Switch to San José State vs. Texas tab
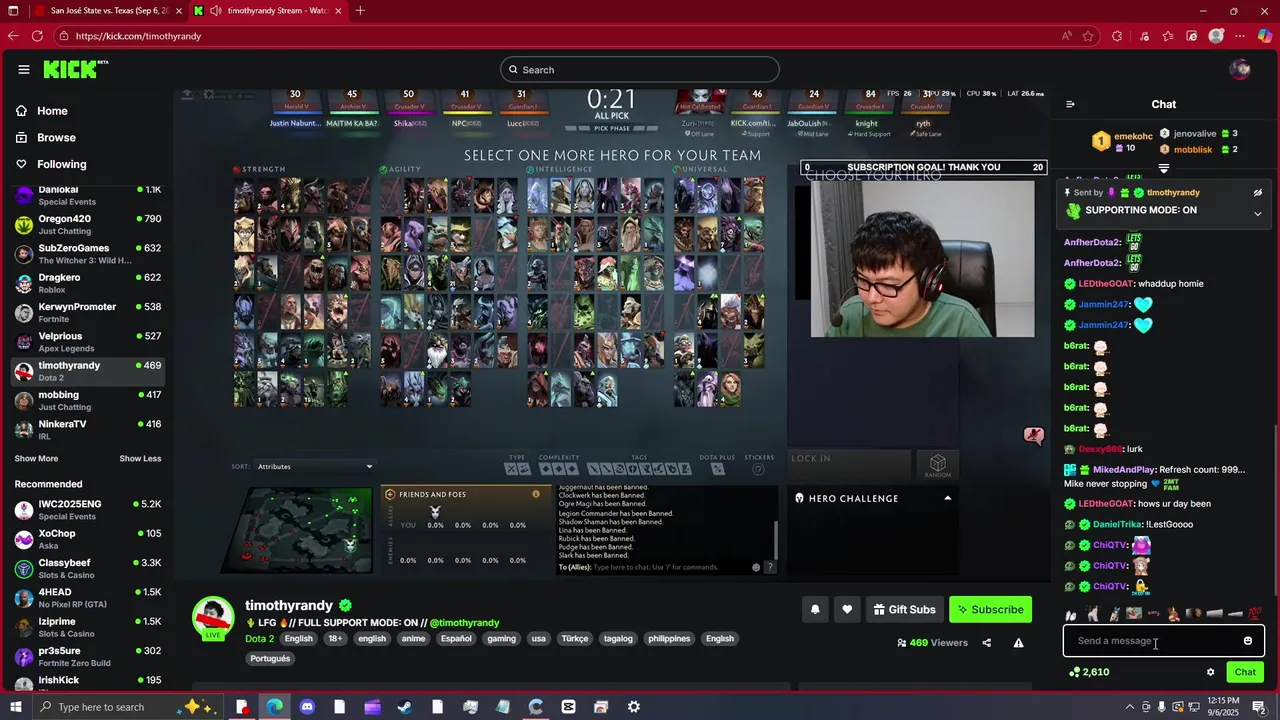Screen dimensions: 1280x720 107,11
